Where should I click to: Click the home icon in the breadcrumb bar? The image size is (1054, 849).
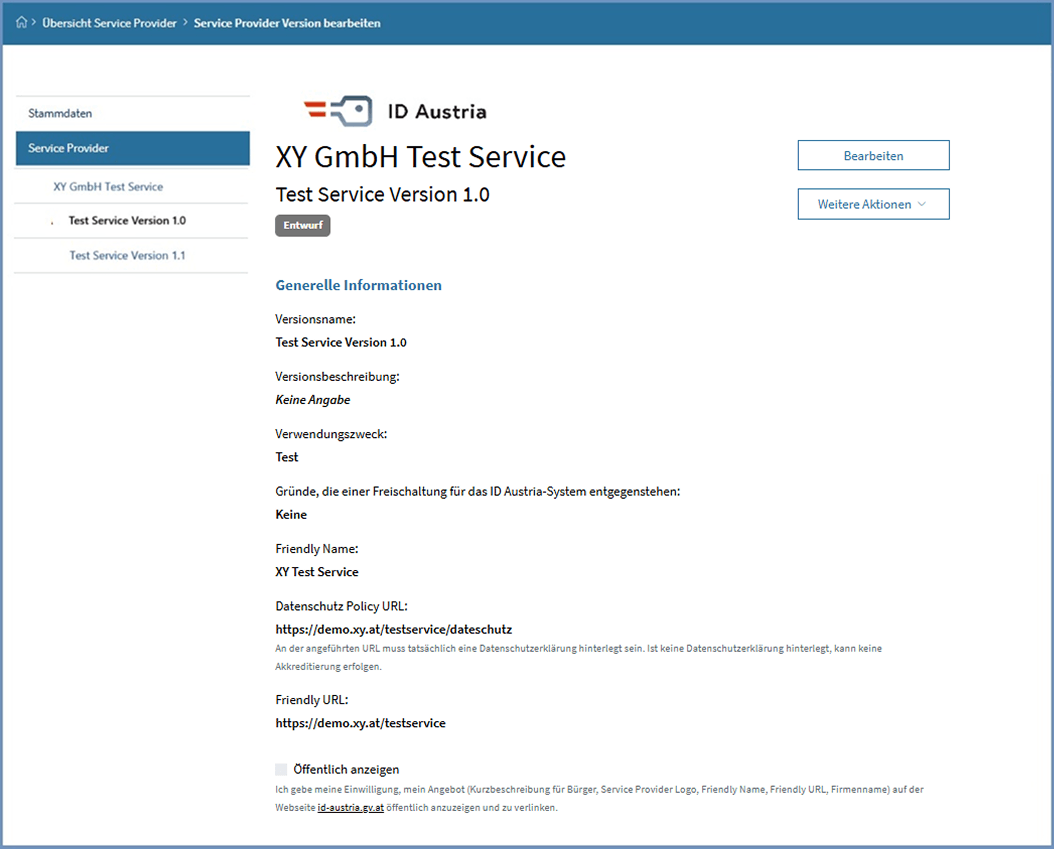[x=21, y=22]
